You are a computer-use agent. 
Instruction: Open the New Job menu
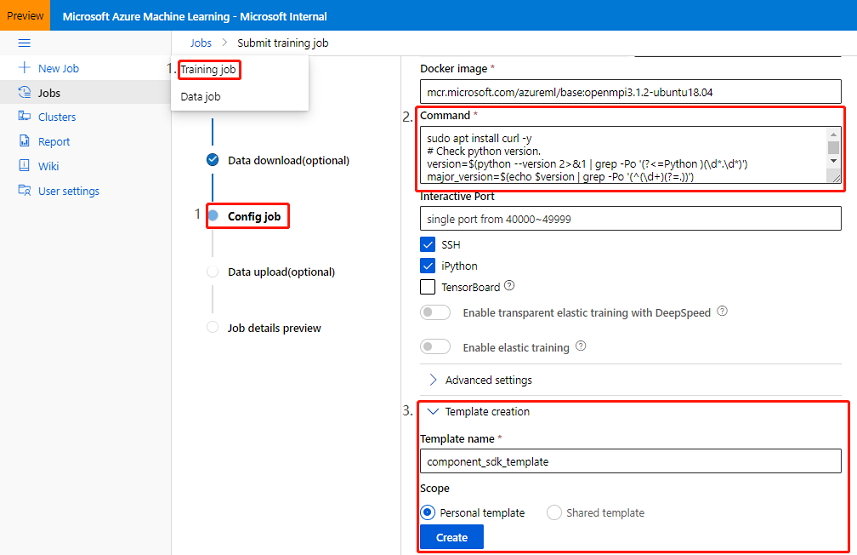58,68
